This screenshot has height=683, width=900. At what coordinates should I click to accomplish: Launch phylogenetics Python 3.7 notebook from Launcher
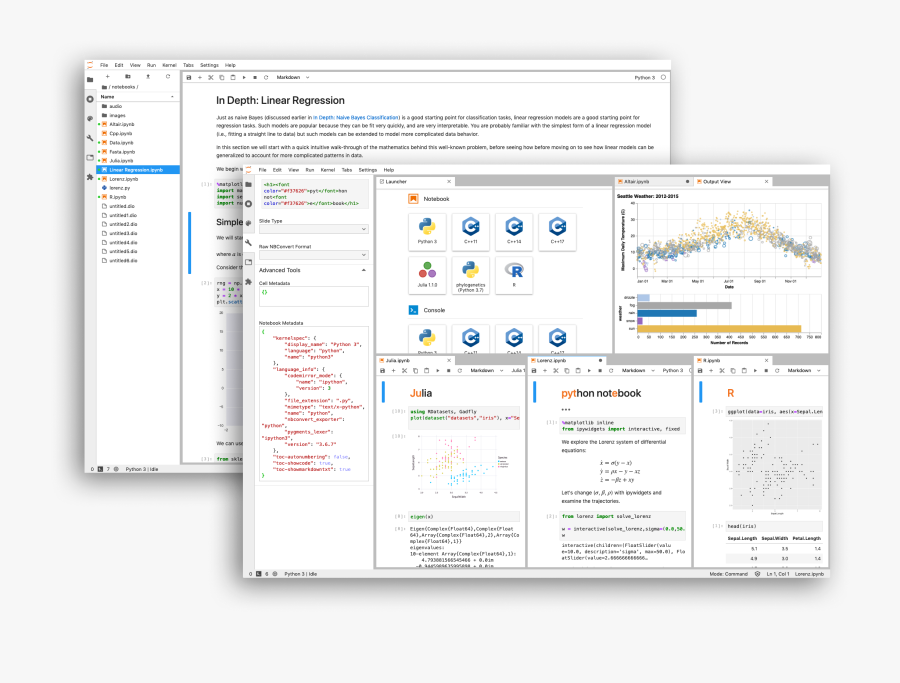point(471,275)
